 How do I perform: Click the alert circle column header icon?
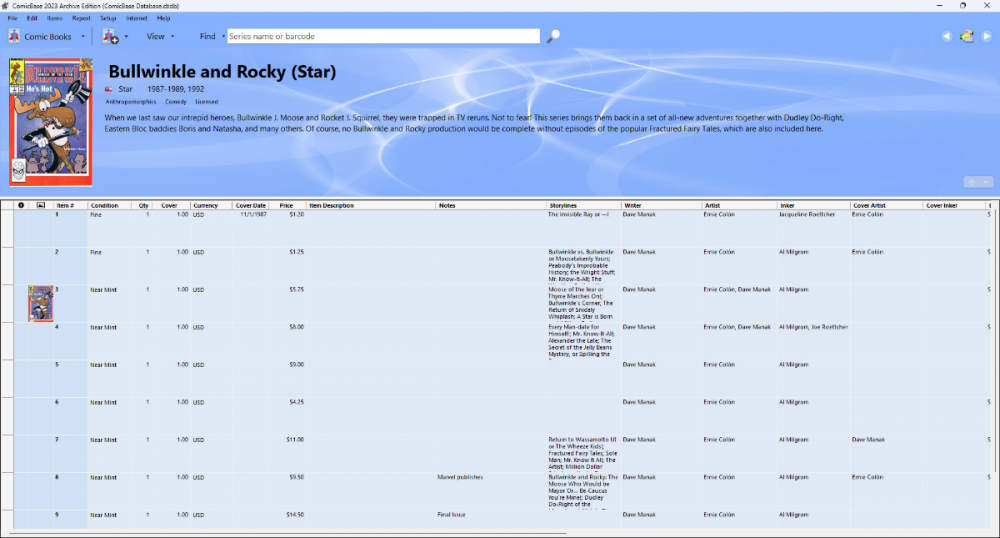tap(21, 205)
